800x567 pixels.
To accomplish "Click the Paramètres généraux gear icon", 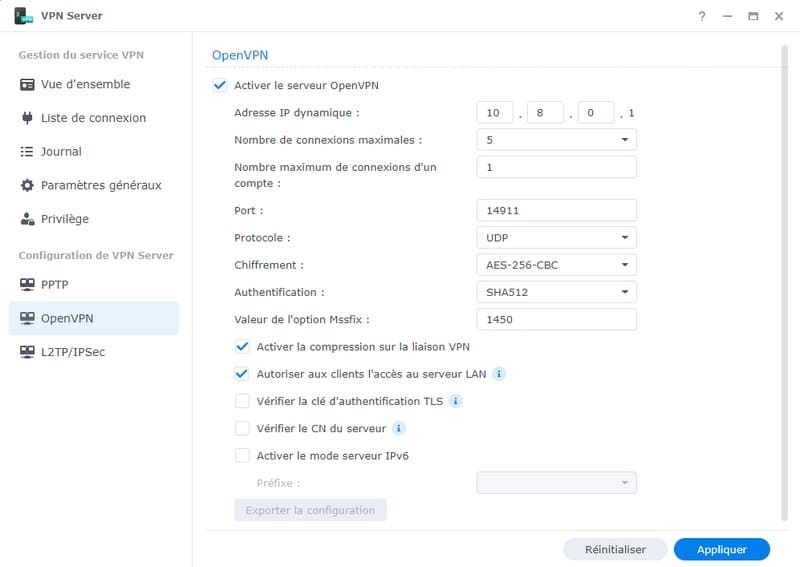I will coord(28,185).
